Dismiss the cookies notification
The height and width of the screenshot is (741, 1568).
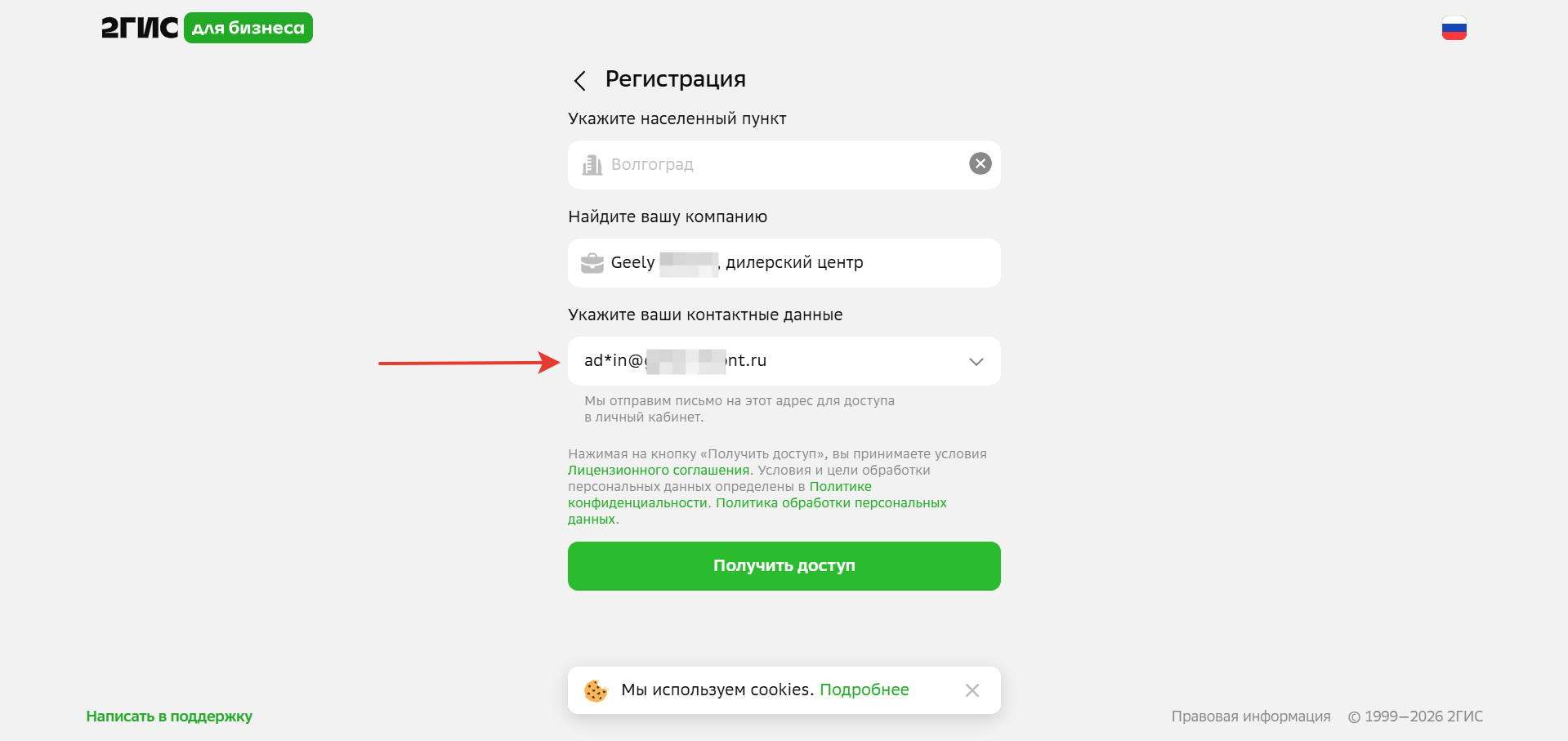(x=972, y=690)
